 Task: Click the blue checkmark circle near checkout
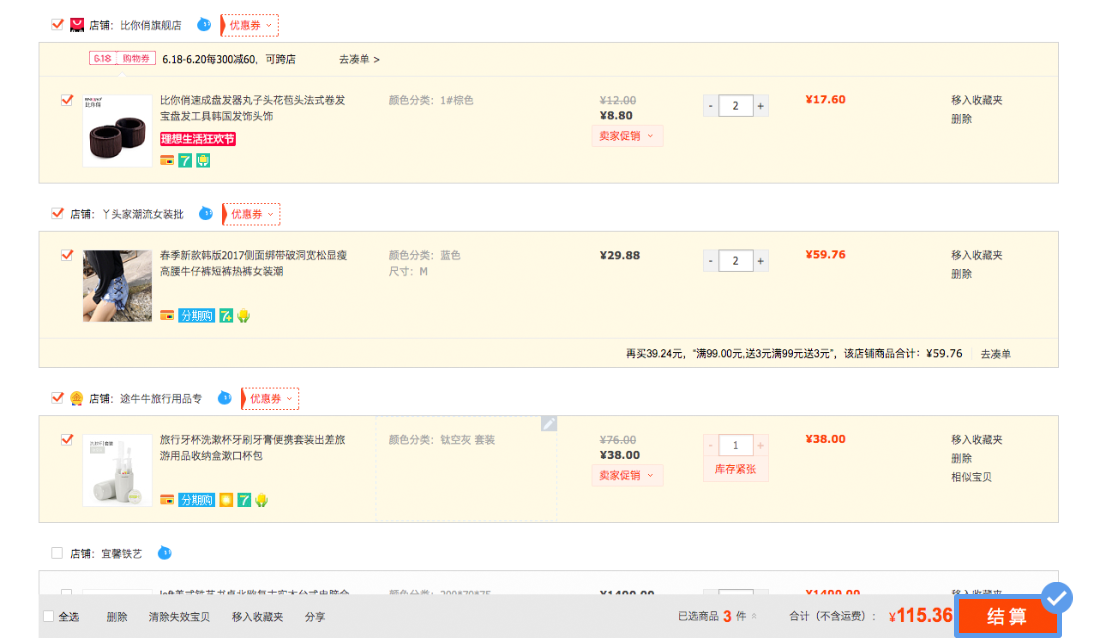click(x=1057, y=596)
